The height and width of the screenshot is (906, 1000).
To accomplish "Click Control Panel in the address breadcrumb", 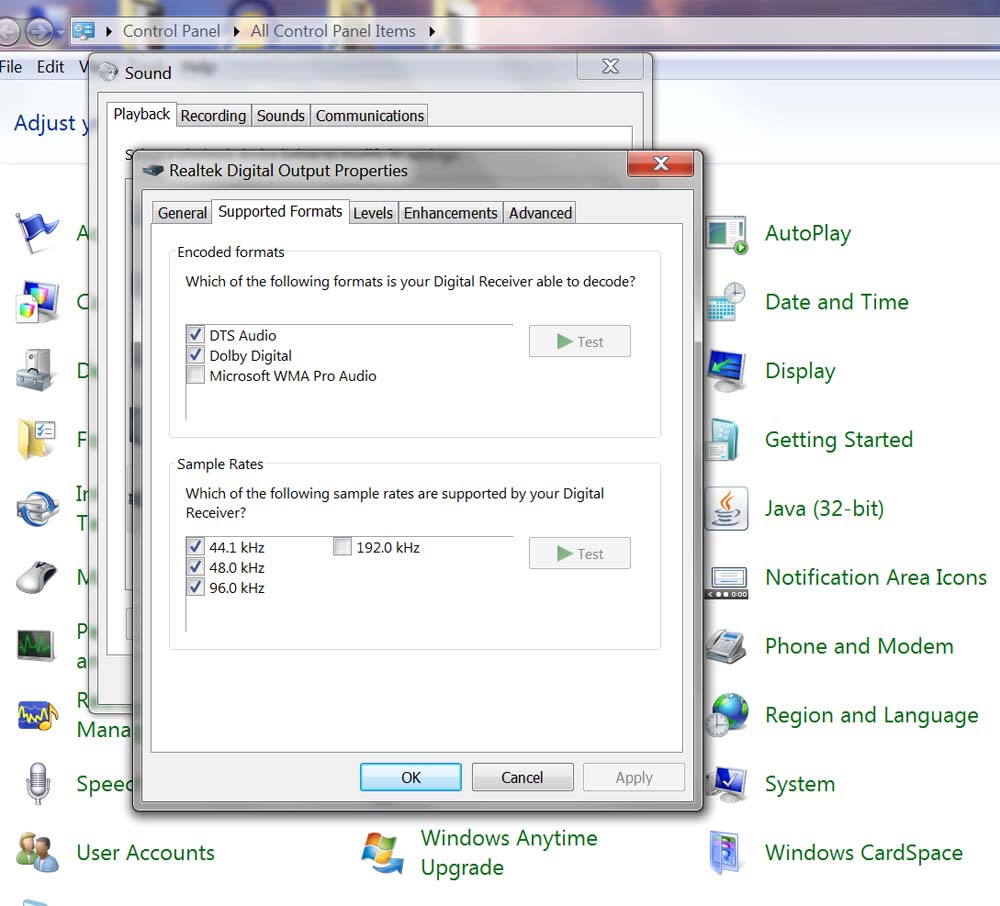I will (172, 31).
